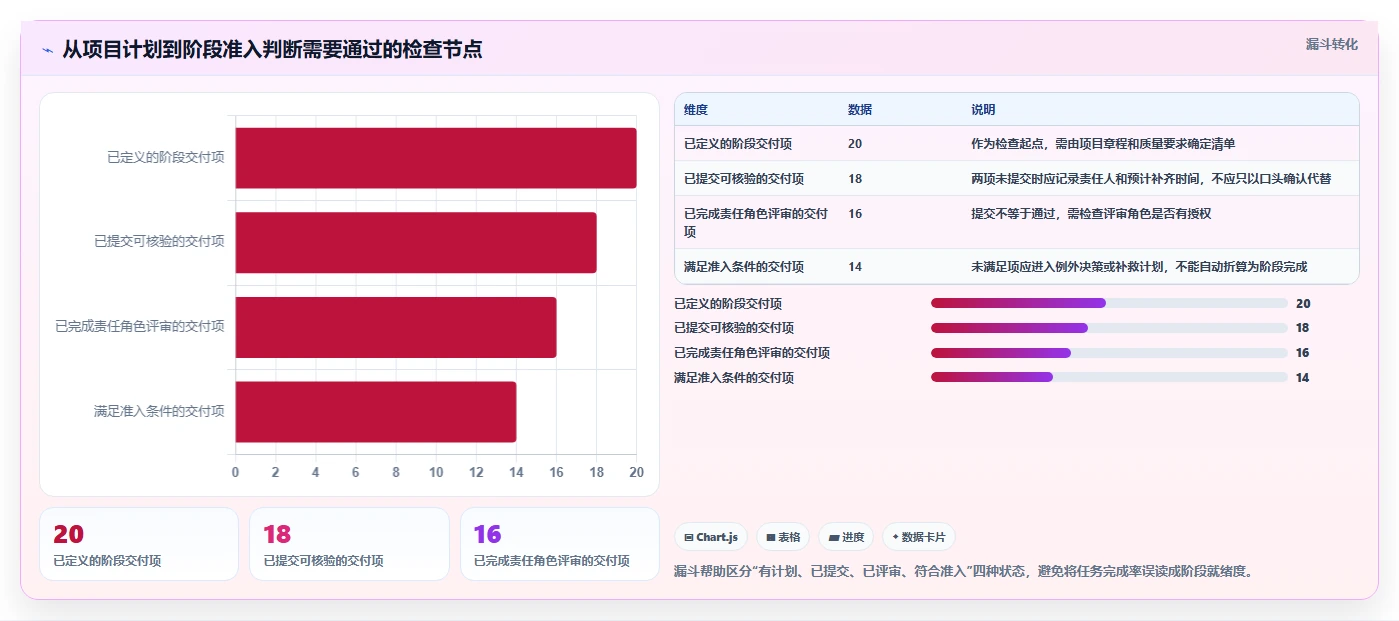Click progress list label 满足准入条件的交付项
The width and height of the screenshot is (1399, 621).
(734, 378)
